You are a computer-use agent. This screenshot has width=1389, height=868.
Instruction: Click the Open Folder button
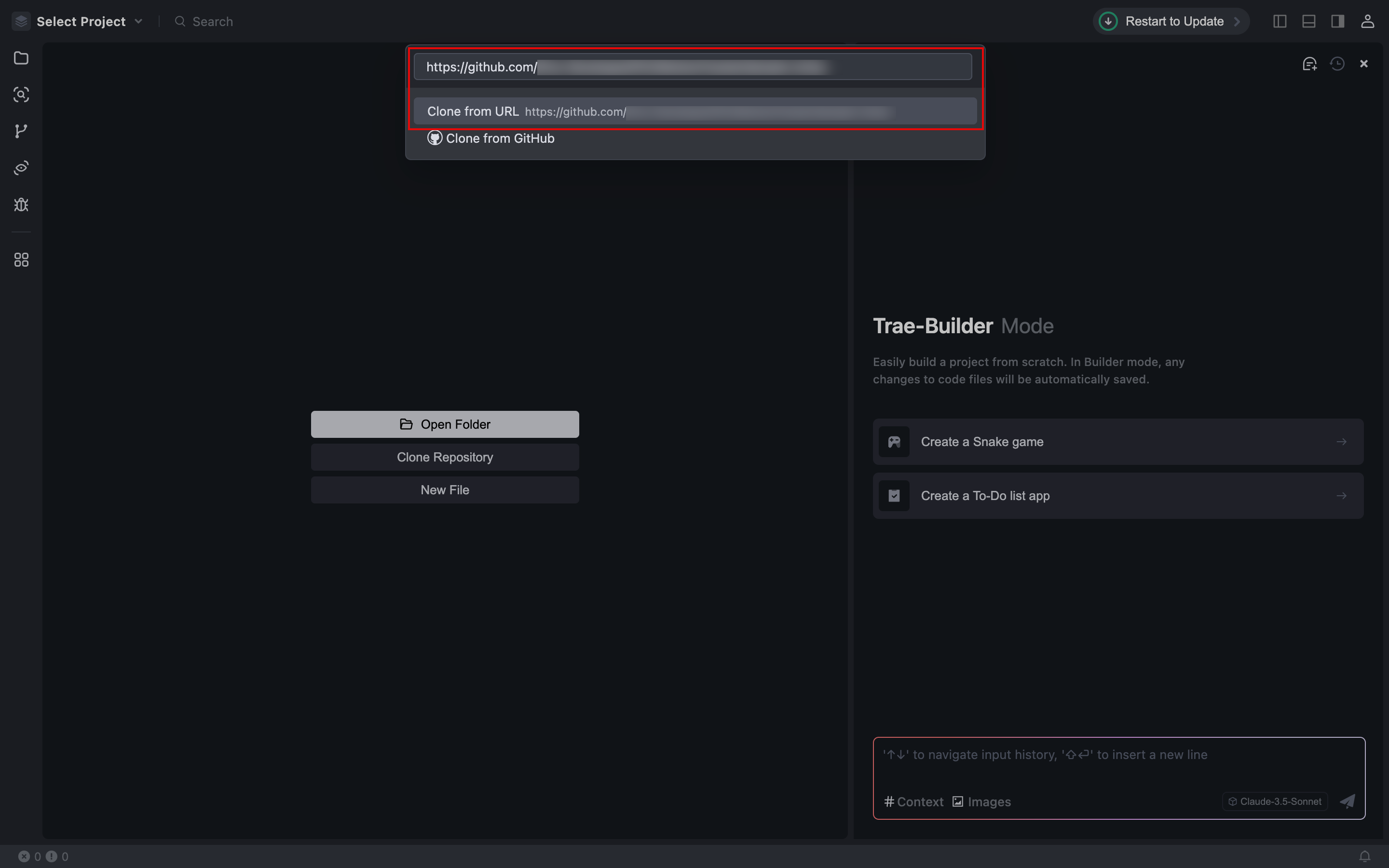pos(445,424)
